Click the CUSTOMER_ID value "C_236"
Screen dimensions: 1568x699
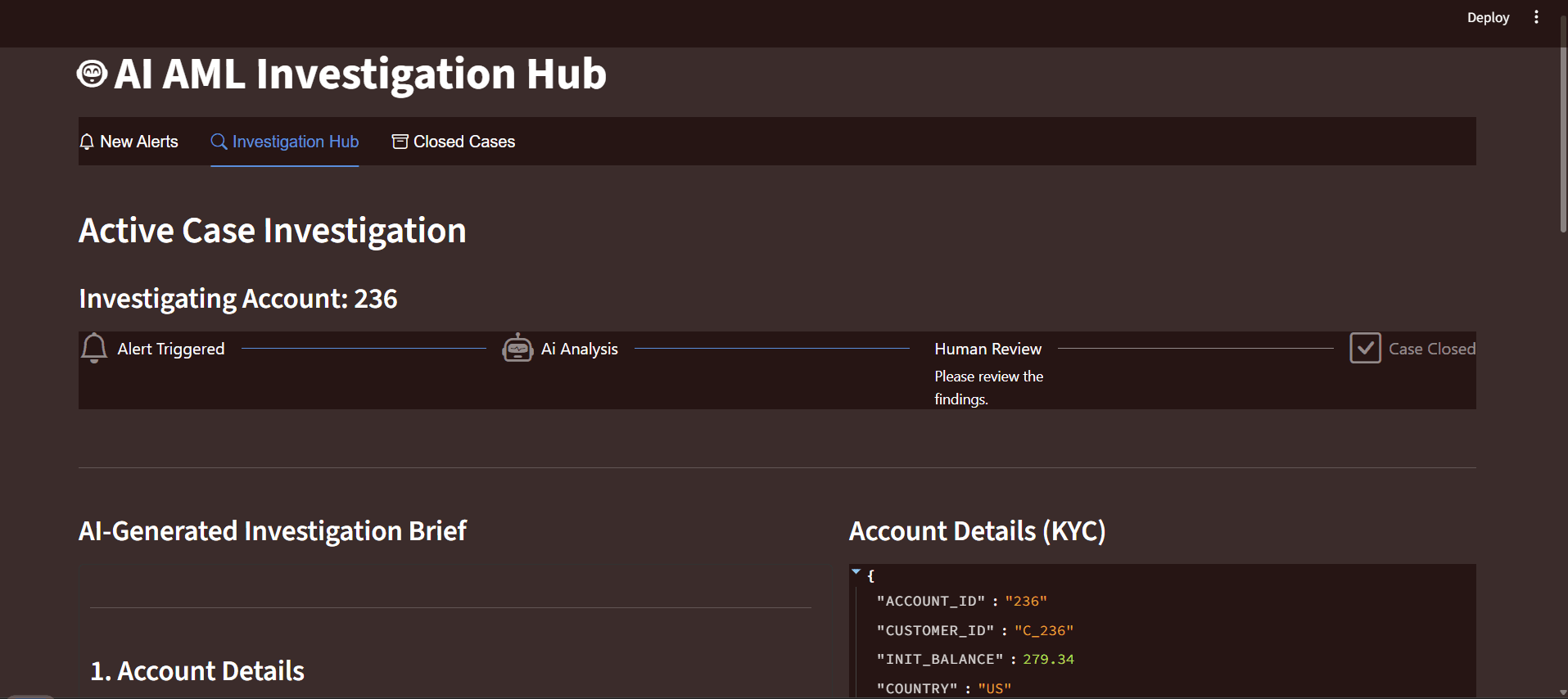[1044, 630]
